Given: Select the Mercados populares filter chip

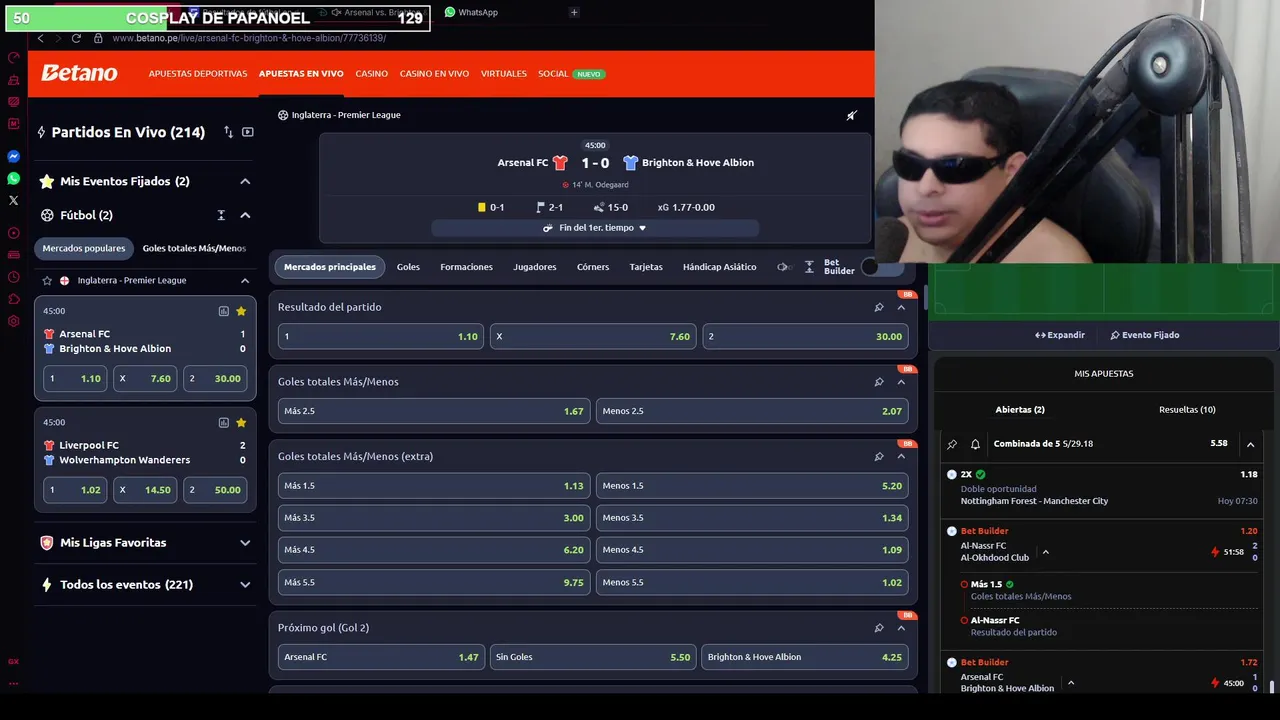Looking at the screenshot, I should pos(84,248).
